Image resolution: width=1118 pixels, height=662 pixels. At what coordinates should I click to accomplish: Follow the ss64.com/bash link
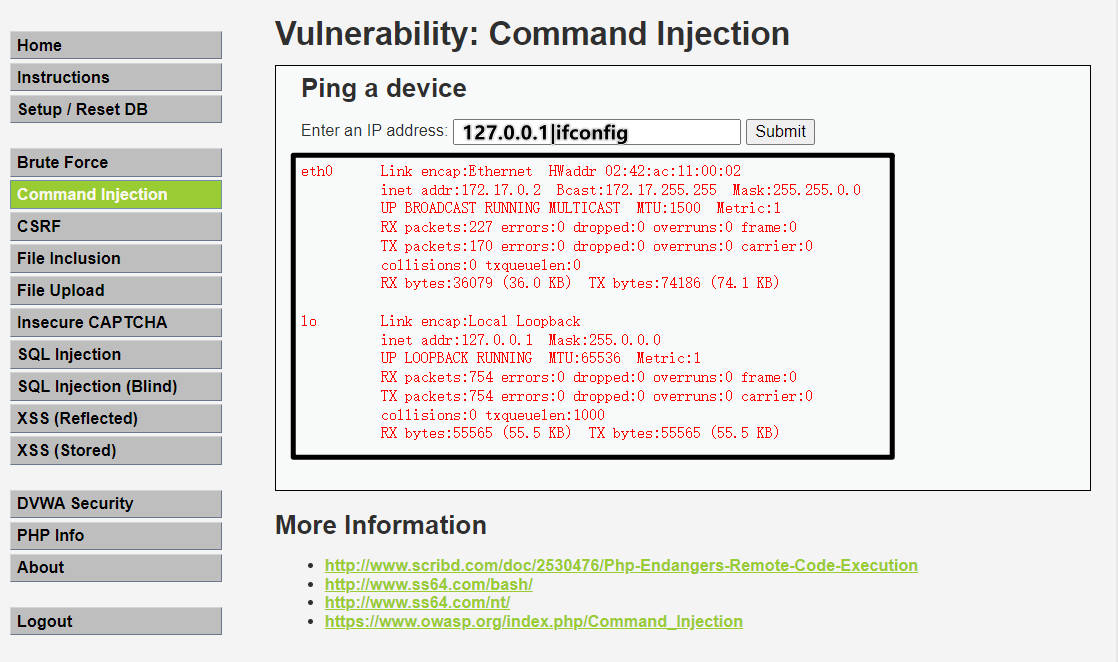429,584
